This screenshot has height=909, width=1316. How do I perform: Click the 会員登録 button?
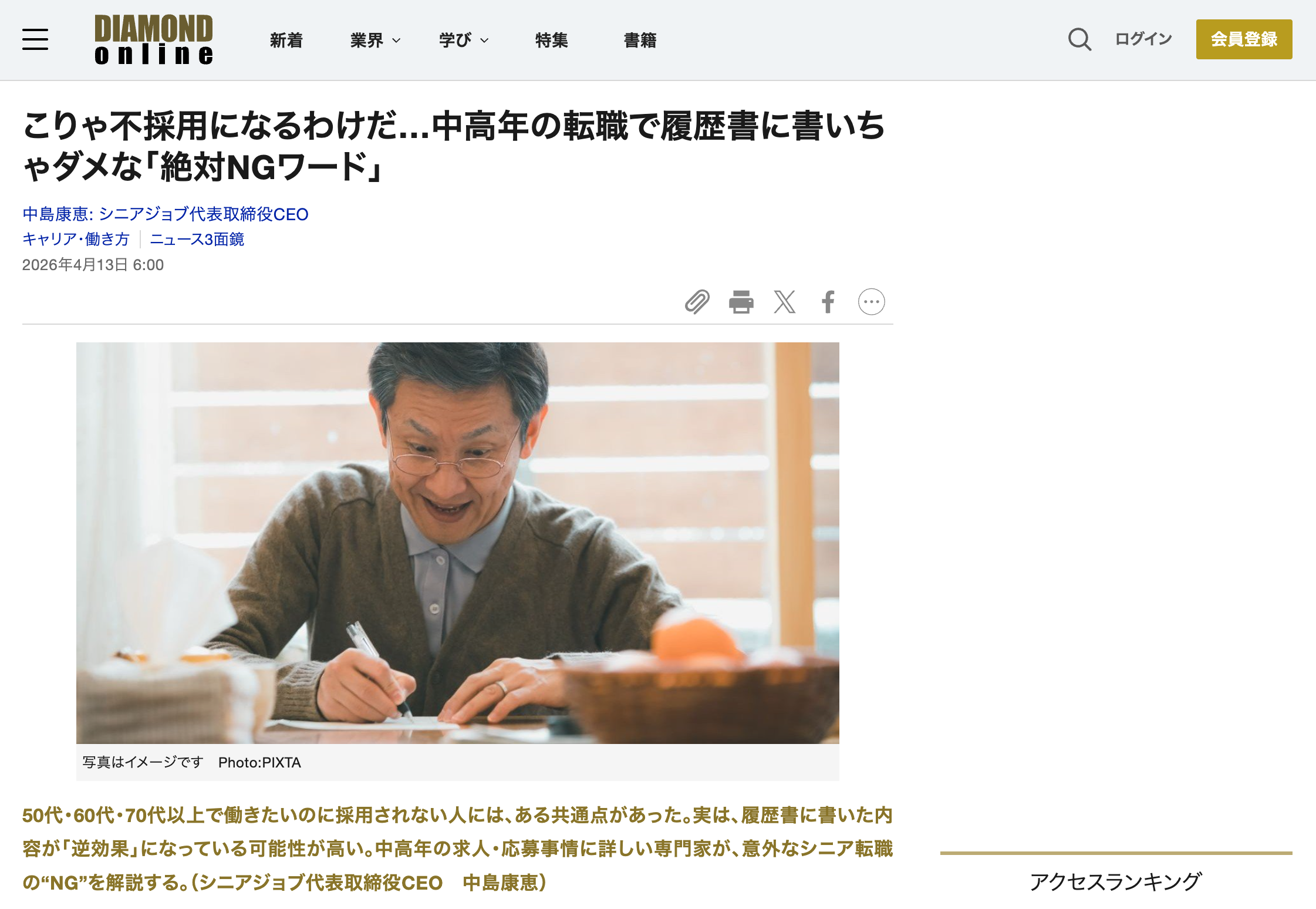[1244, 39]
